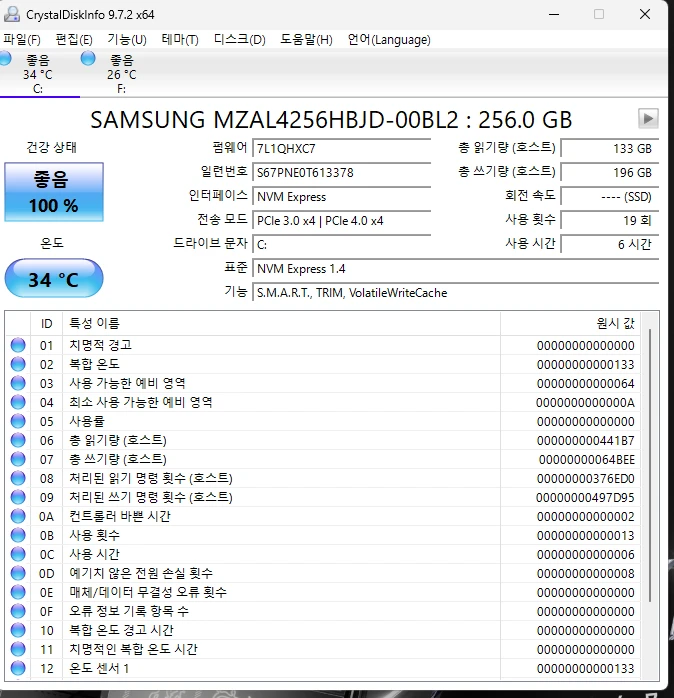Select the 컨트롤러 바쁜 시간 attribute name
Screen dimensions: 674x698
(120, 516)
